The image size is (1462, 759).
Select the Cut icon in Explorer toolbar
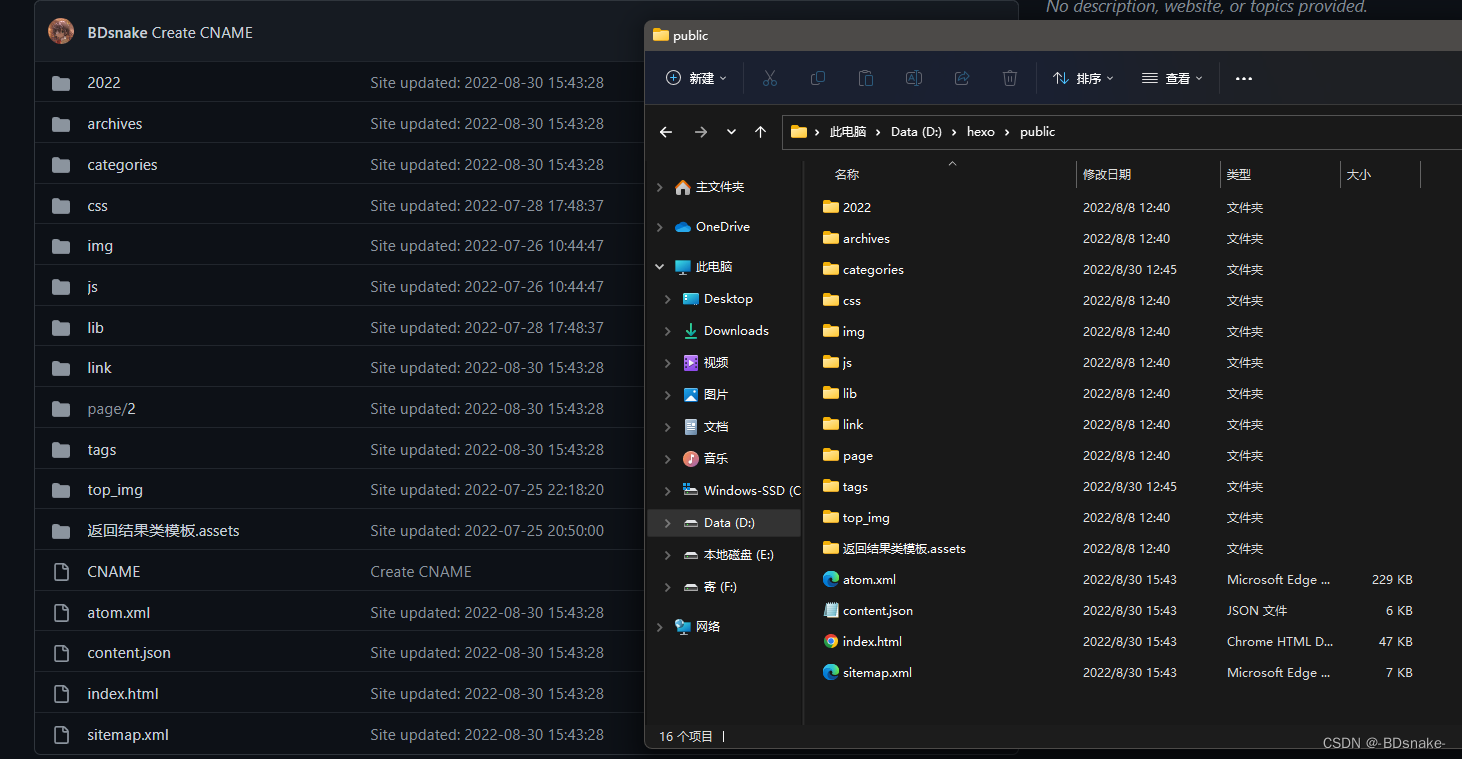[x=769, y=78]
